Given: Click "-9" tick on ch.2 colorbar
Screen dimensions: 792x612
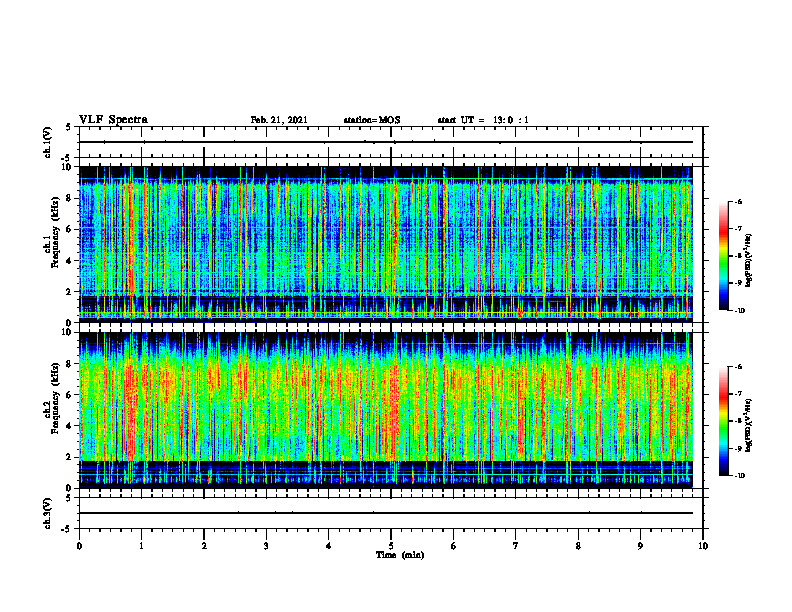Looking at the screenshot, I should [739, 449].
